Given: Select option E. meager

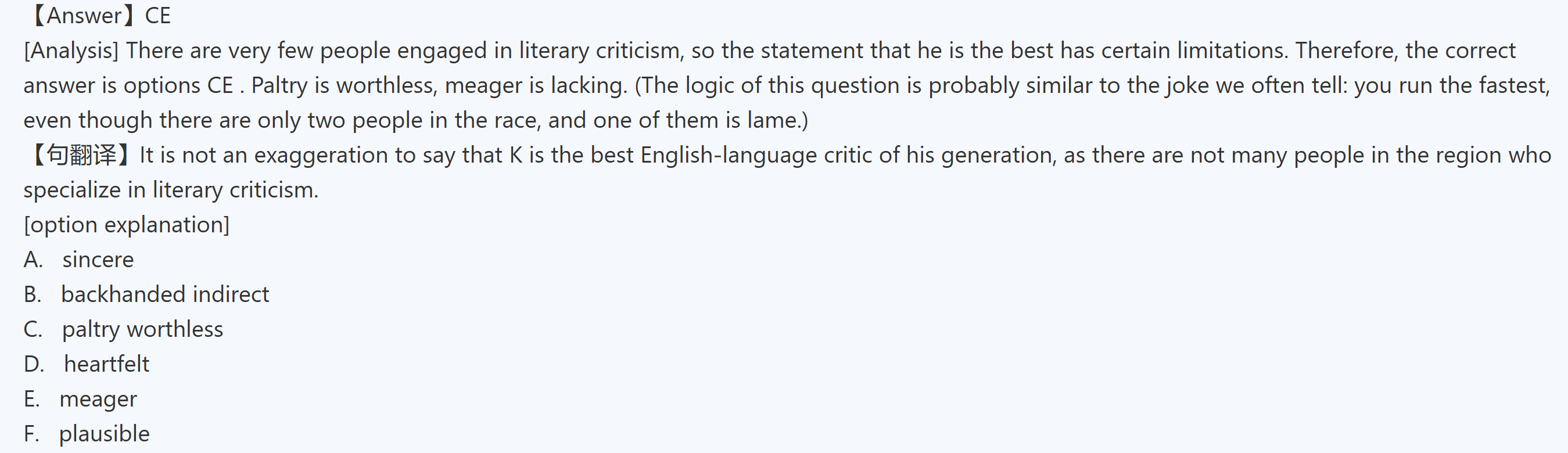Looking at the screenshot, I should click(x=98, y=400).
